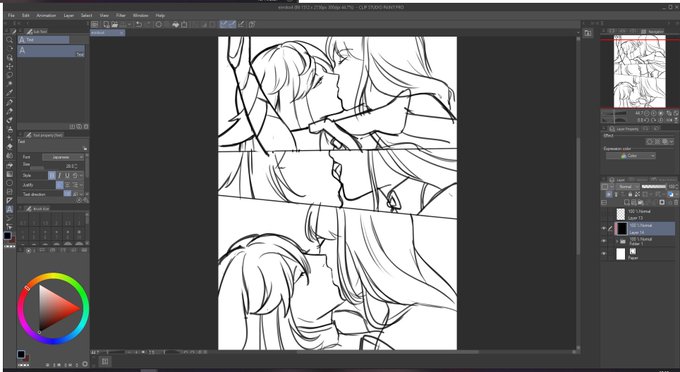Click the Navigator preview thumbnail
This screenshot has height=372, width=680.
(x=639, y=72)
